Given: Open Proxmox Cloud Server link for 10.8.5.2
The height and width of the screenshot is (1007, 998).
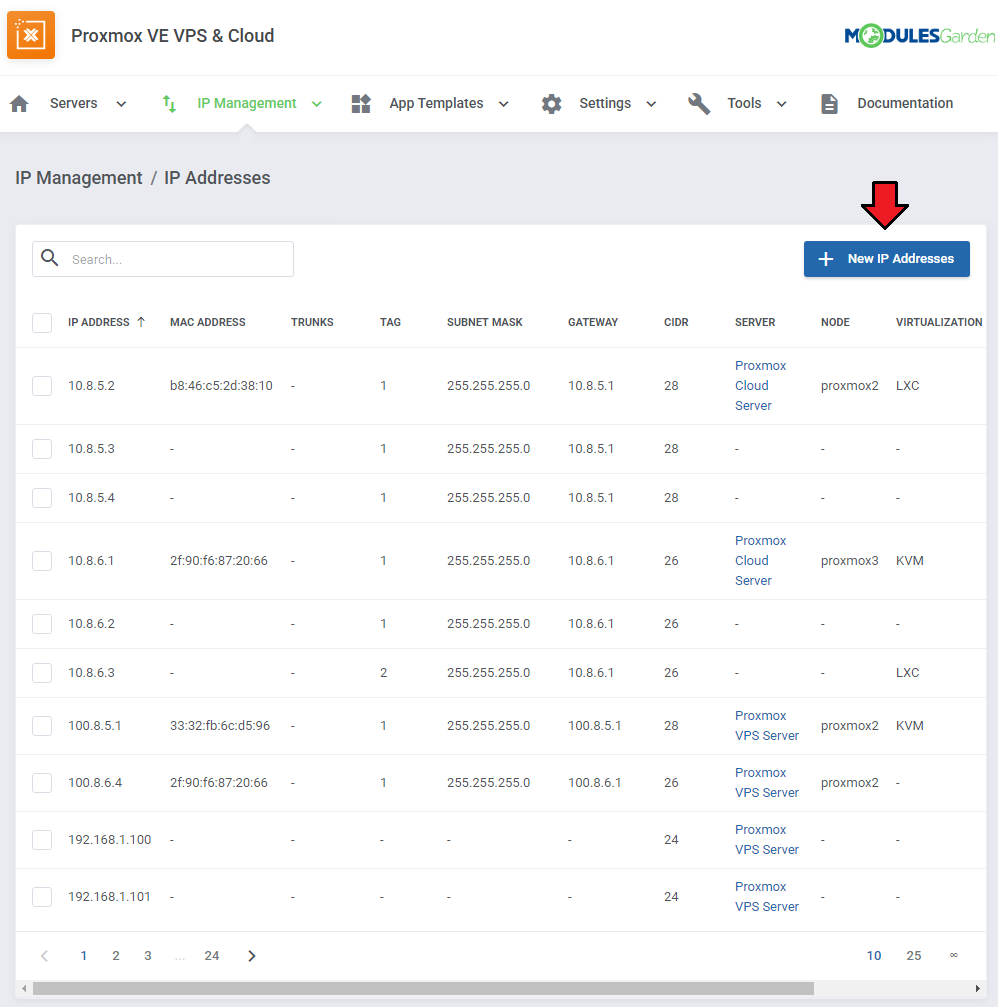Looking at the screenshot, I should pos(760,386).
